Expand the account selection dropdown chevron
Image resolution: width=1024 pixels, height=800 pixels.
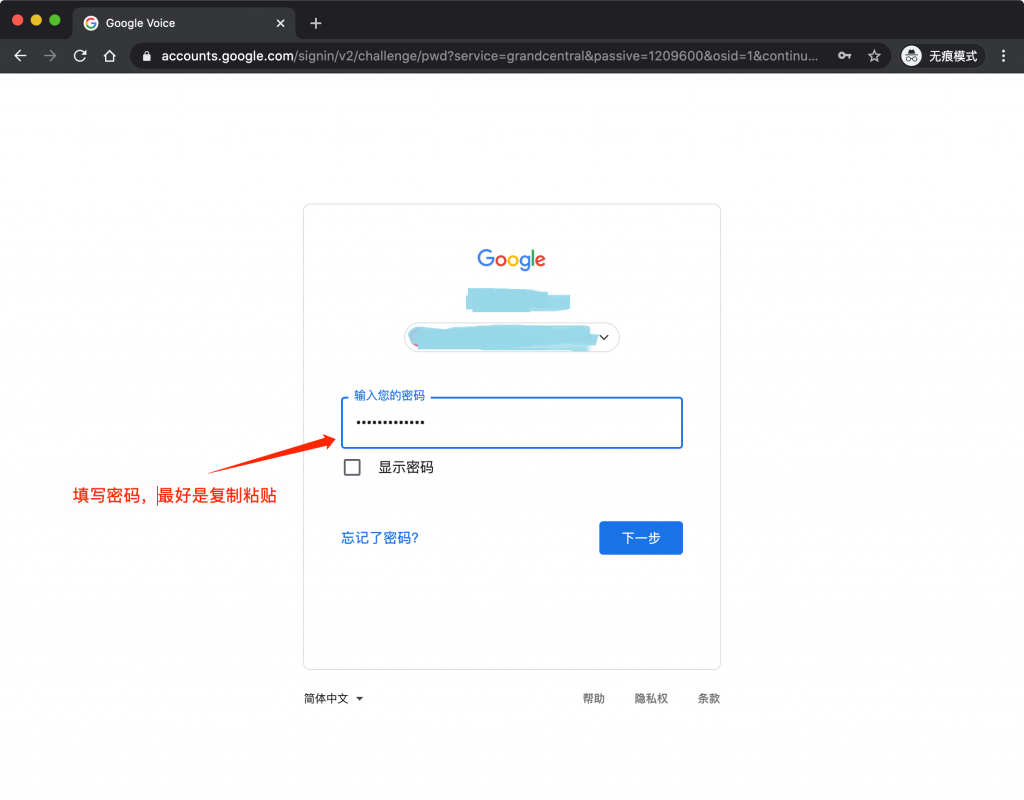point(603,337)
